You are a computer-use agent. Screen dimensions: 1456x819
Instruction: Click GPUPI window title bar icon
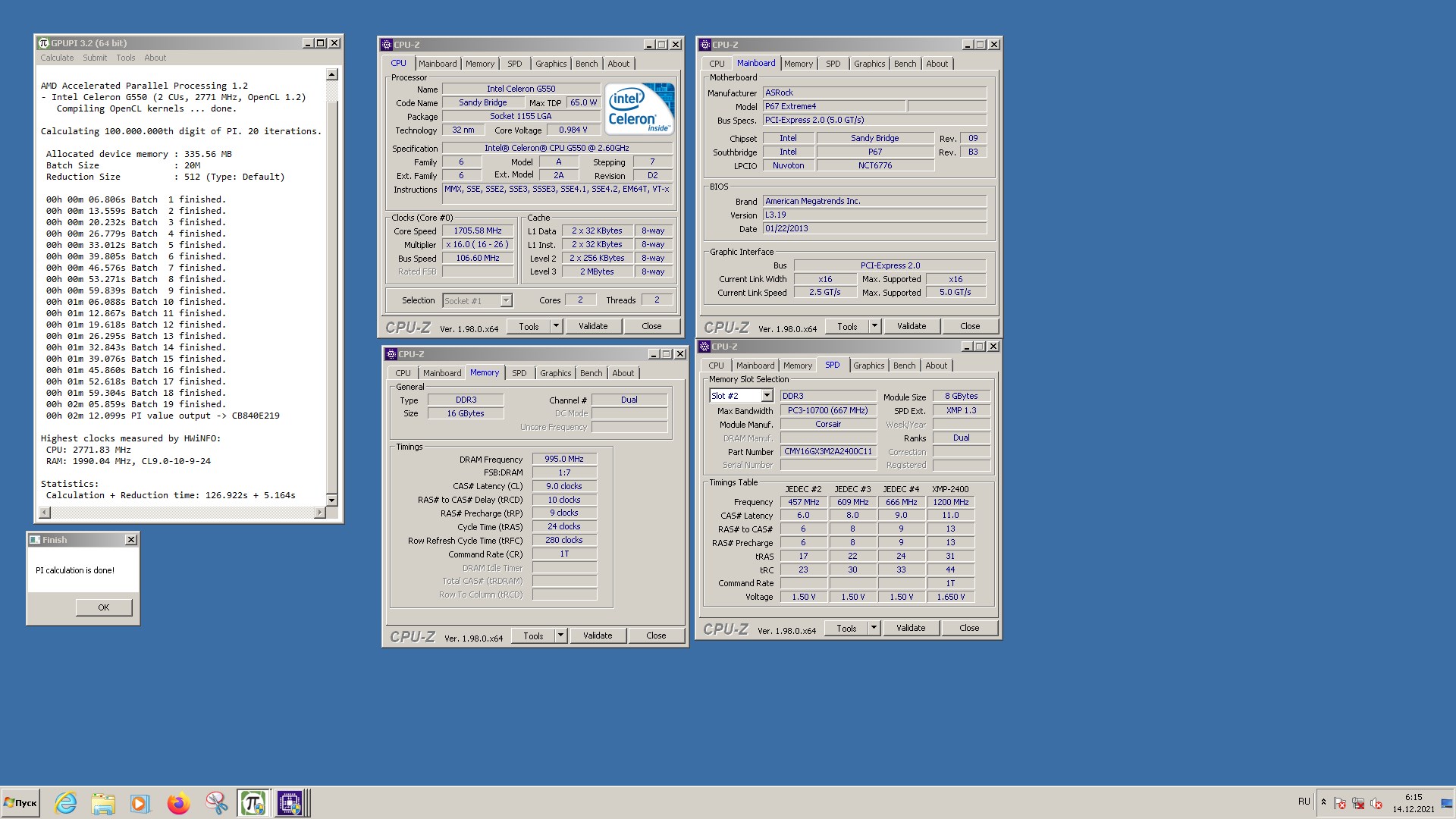[43, 43]
